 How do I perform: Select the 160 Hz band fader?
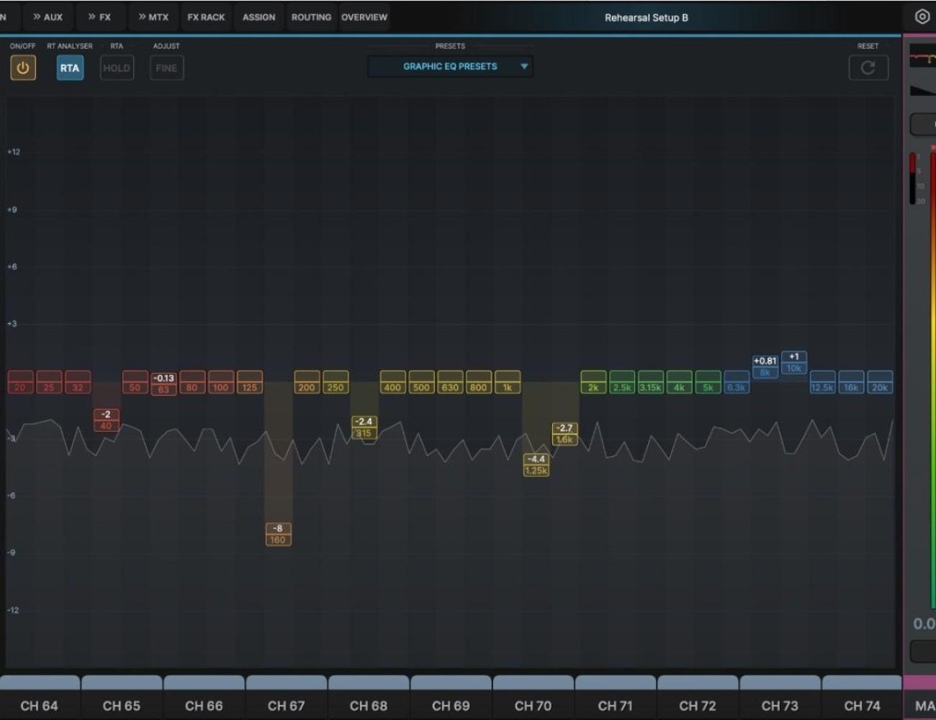click(x=278, y=534)
